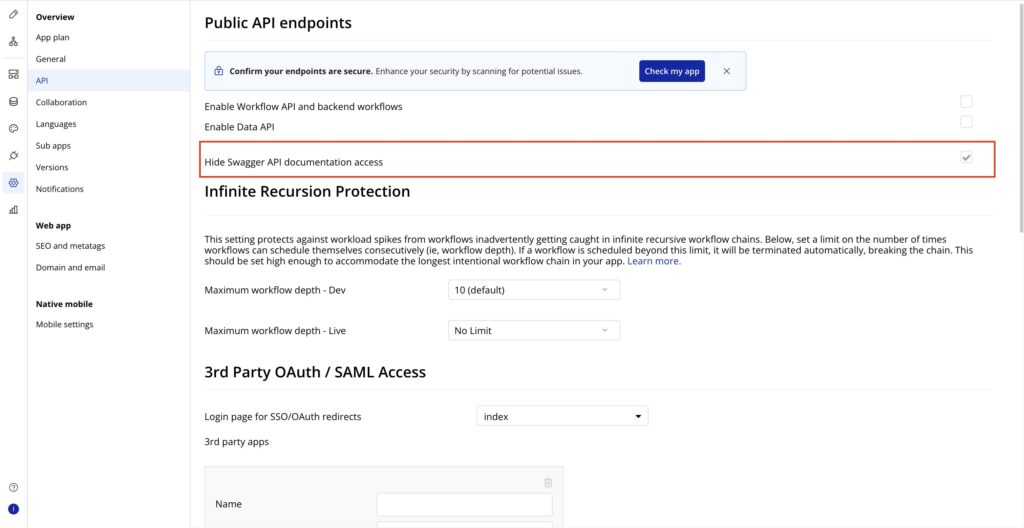Open SEO and metatags settings
The image size is (1024, 528).
(x=71, y=246)
